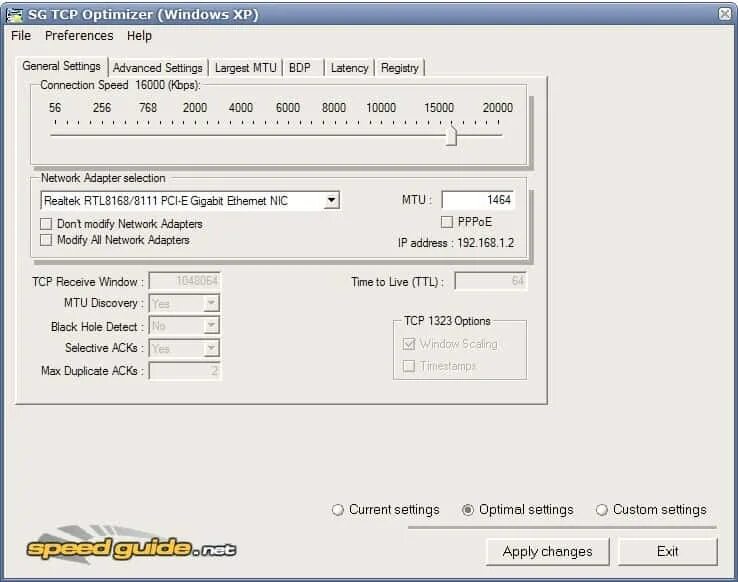Toggle the Timestamps checkbox

click(x=409, y=366)
